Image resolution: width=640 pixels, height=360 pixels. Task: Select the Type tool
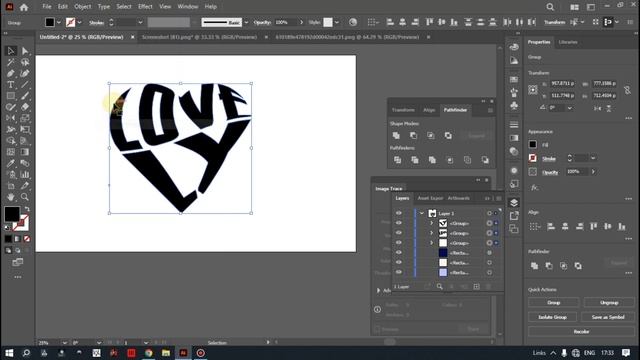pyautogui.click(x=11, y=85)
